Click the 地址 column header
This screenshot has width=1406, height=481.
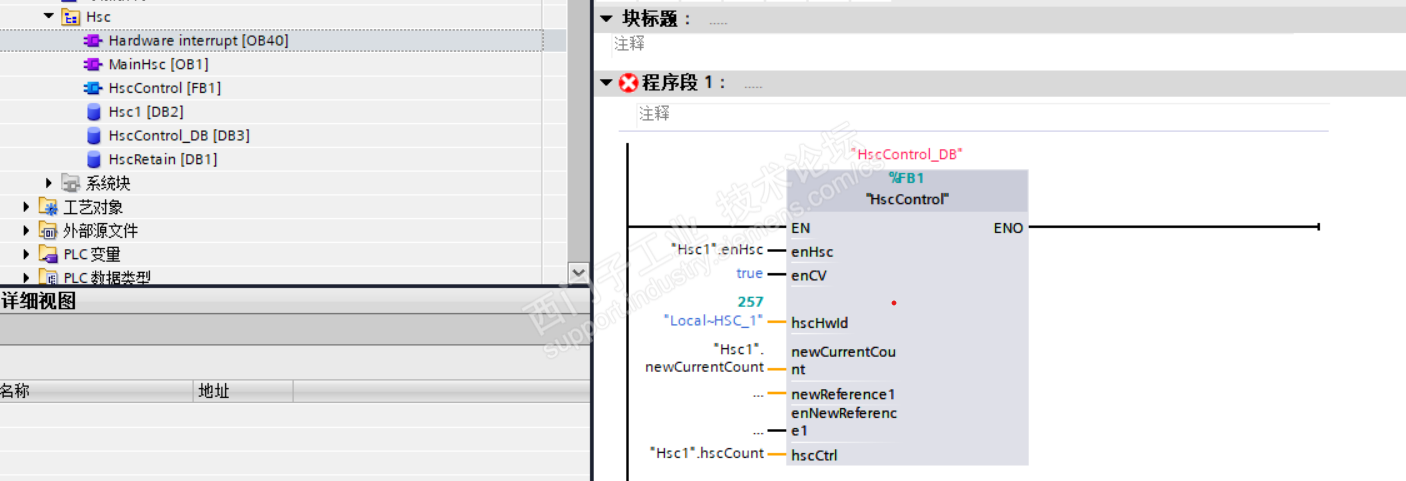coord(243,391)
